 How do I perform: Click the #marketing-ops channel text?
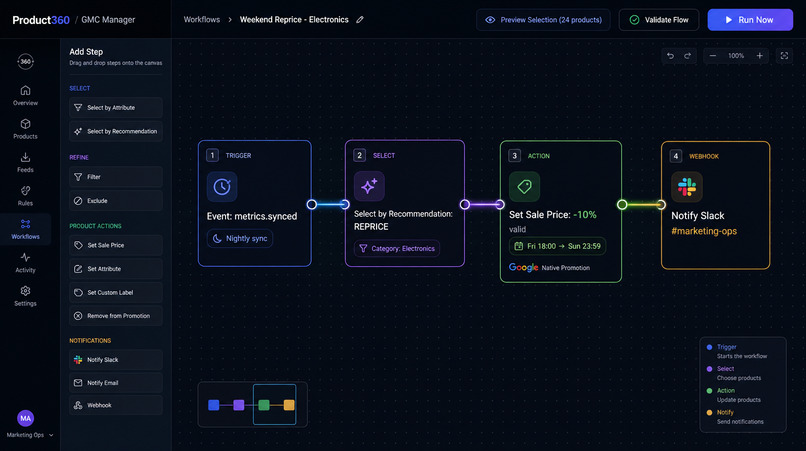pos(704,231)
